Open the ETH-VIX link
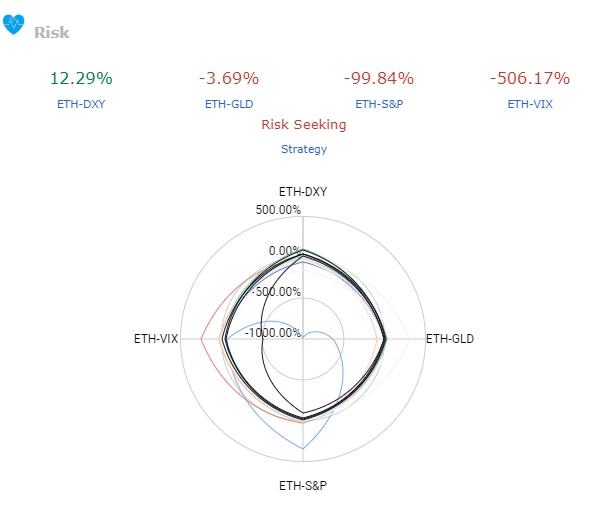This screenshot has height=506, width=595. click(530, 104)
